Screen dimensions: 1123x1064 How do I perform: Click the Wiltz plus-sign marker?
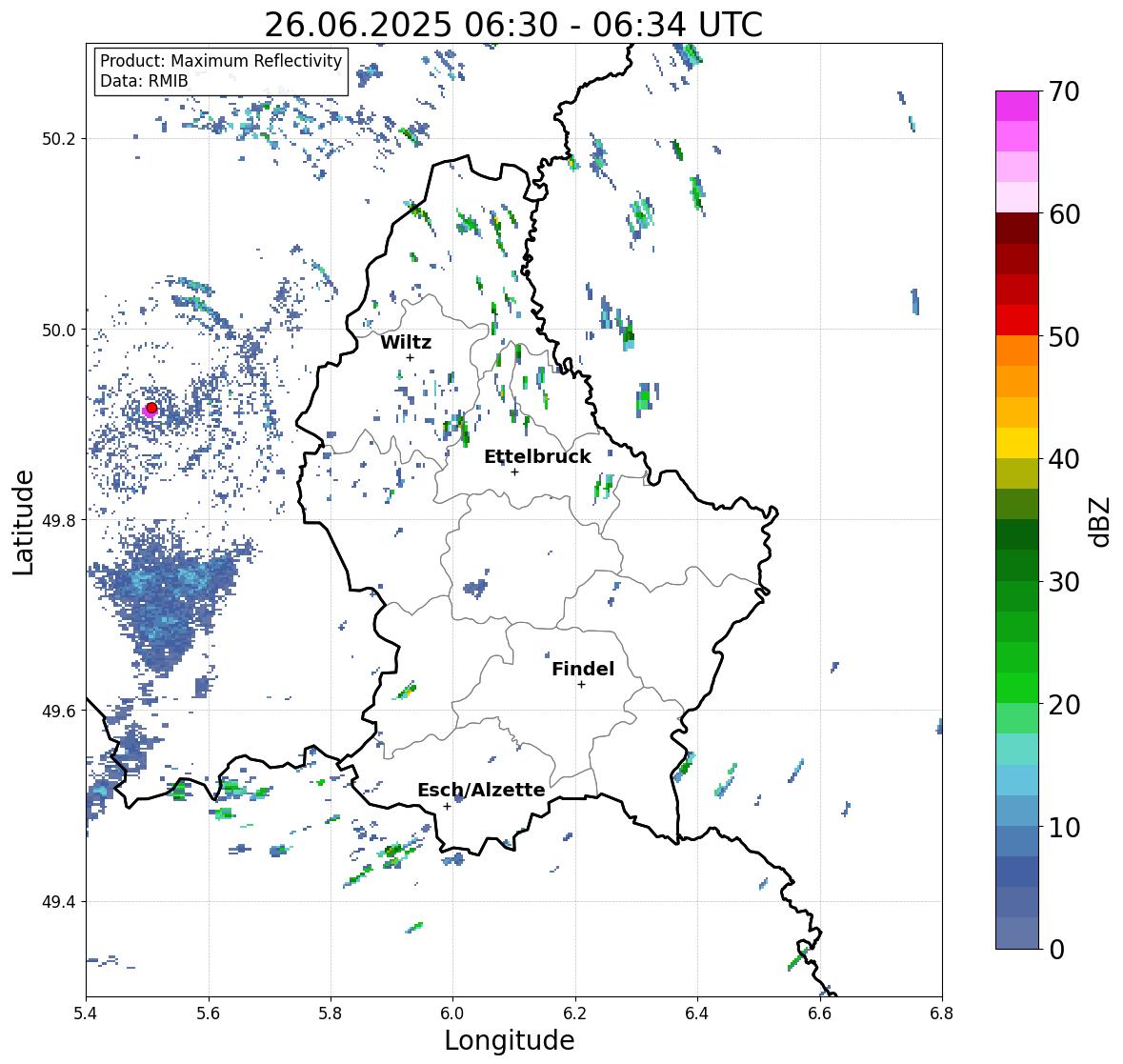click(410, 357)
